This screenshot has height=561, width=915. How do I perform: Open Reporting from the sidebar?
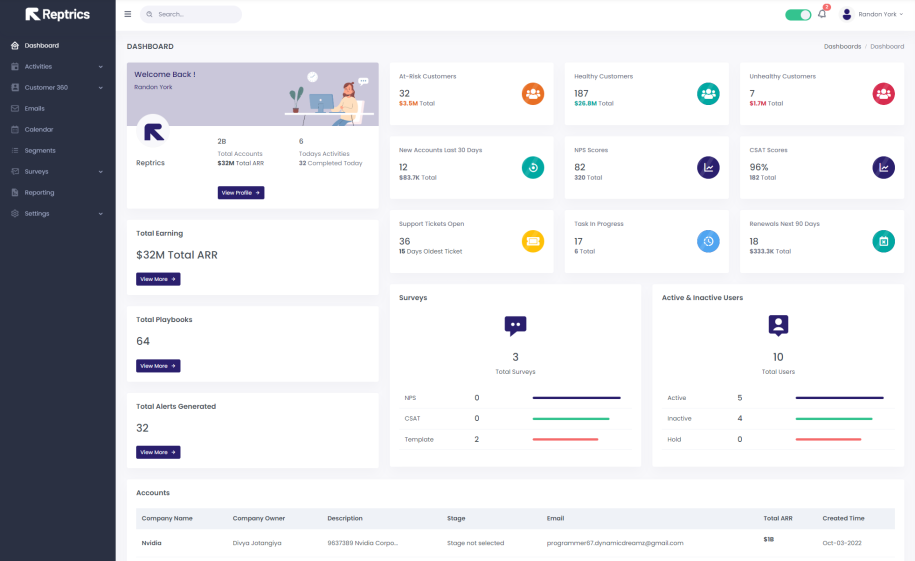40,193
